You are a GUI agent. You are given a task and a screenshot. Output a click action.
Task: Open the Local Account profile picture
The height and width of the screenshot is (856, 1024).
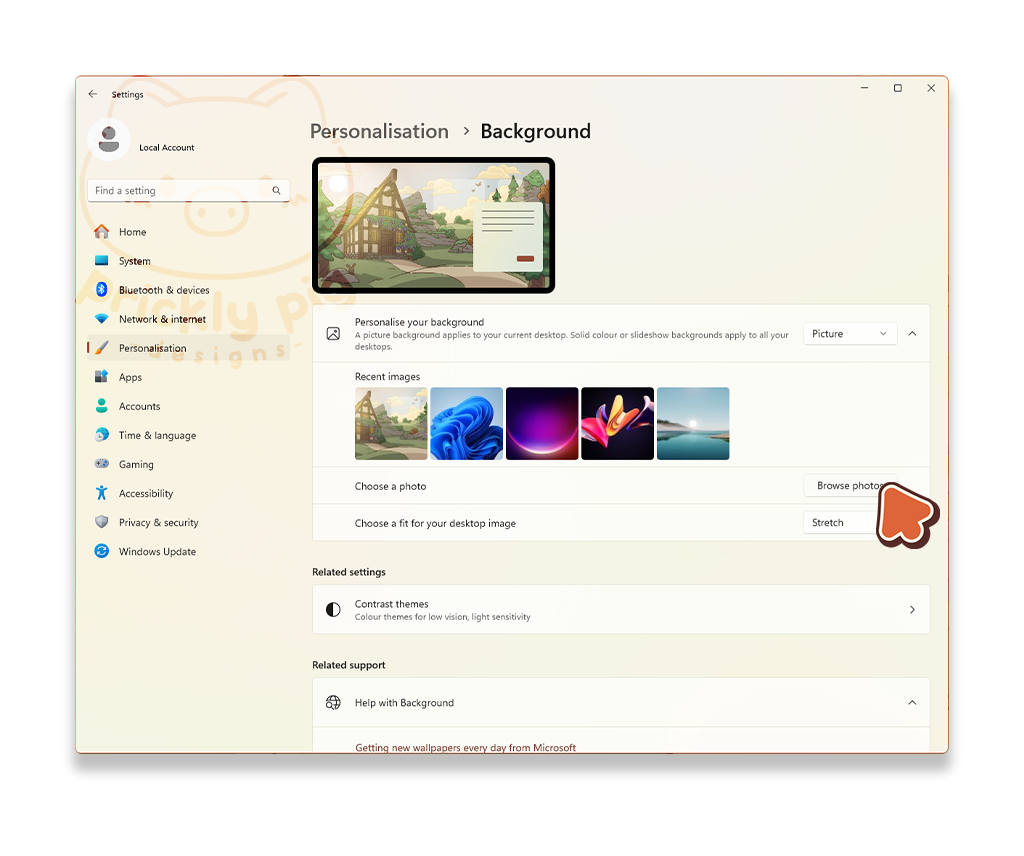click(x=109, y=140)
